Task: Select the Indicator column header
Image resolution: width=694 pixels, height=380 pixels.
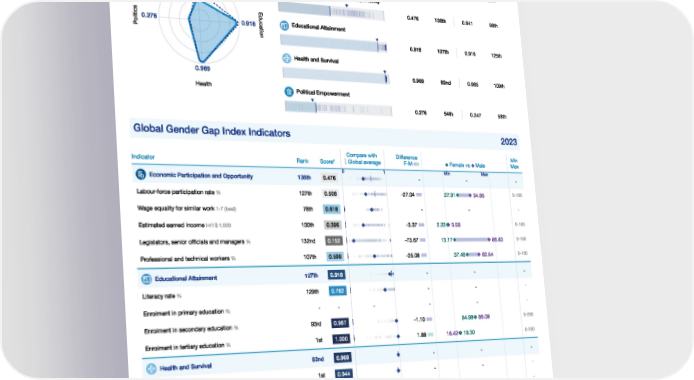Action: click(143, 157)
